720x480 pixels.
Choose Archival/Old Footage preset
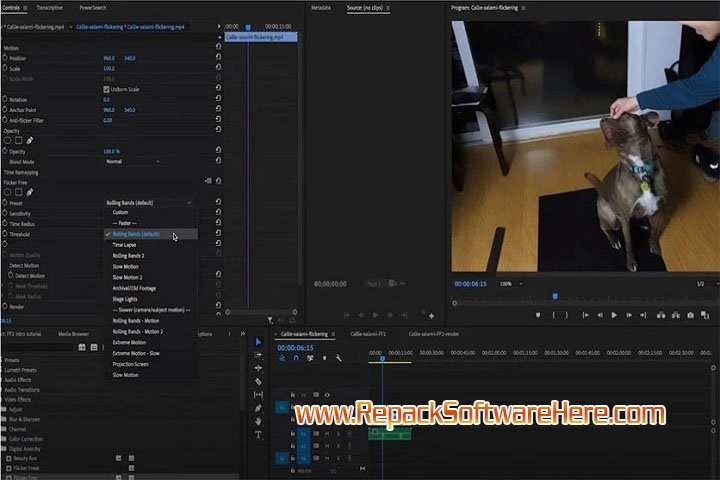coord(134,288)
